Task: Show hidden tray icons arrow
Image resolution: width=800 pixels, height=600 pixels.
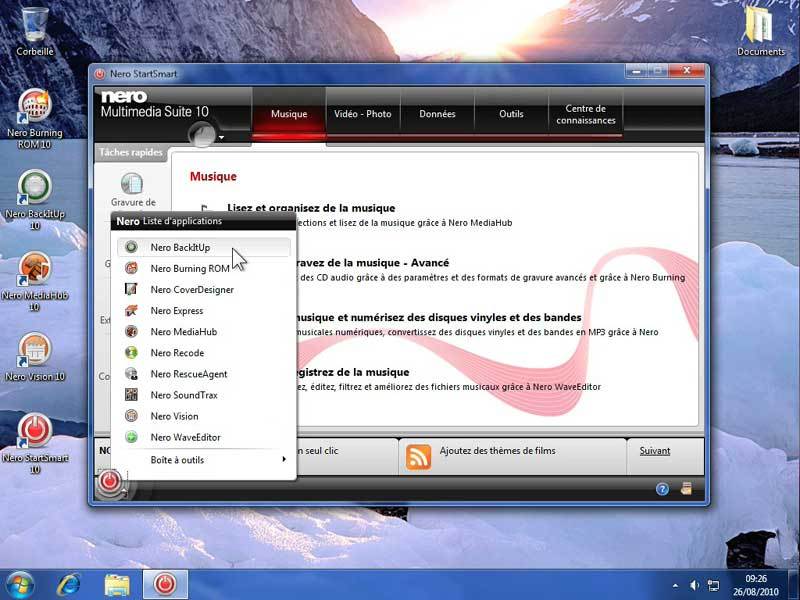Action: (x=676, y=586)
